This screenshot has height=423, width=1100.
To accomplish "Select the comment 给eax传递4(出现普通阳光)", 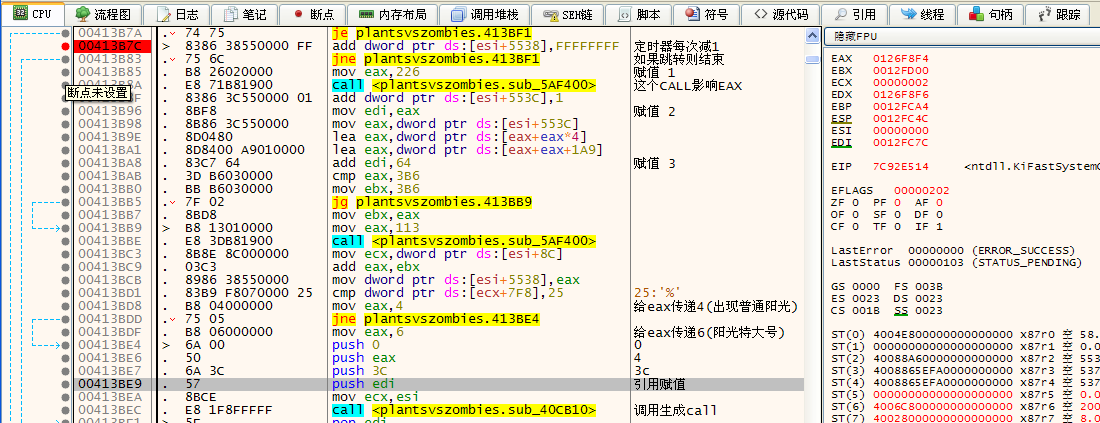I will [715, 306].
